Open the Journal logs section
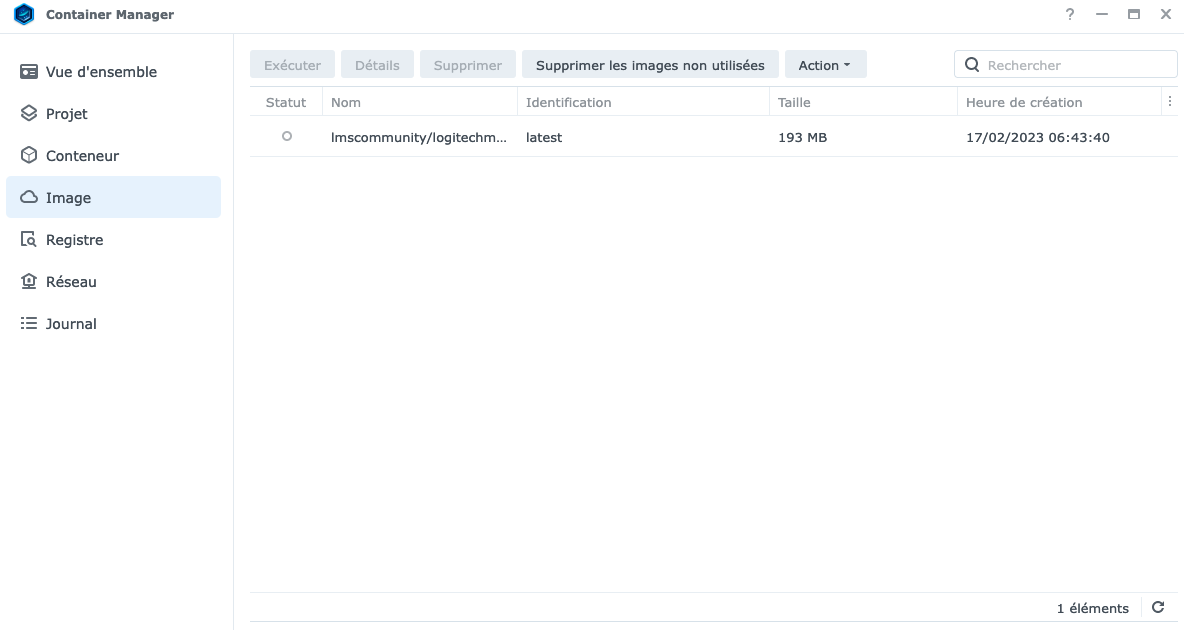The width and height of the screenshot is (1184, 630). [71, 324]
